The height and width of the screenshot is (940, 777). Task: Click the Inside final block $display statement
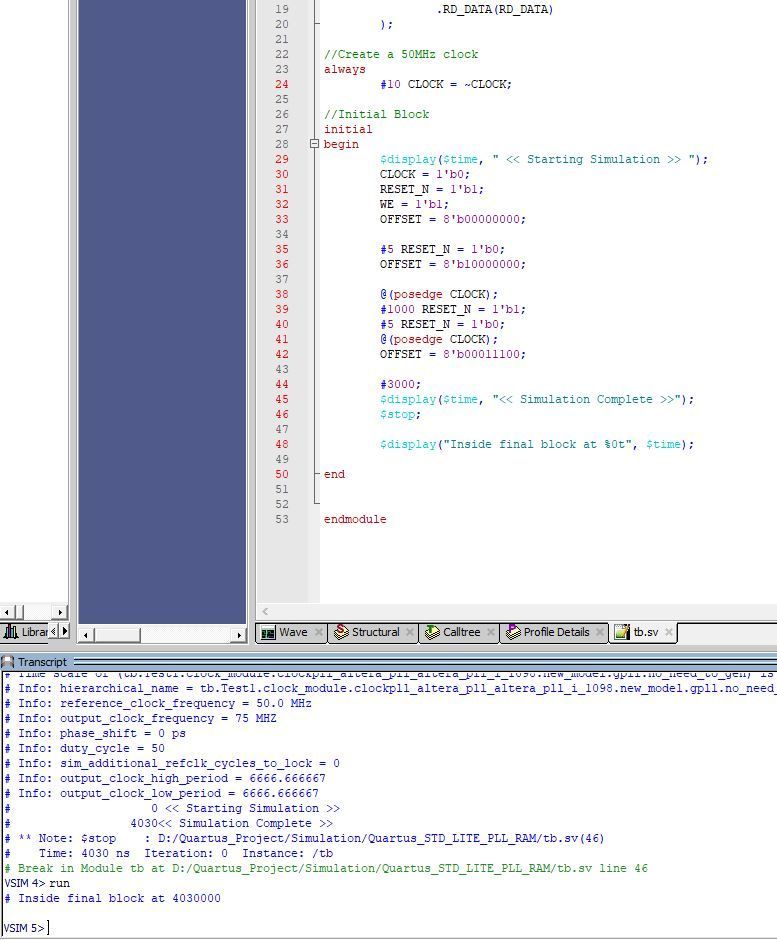537,444
